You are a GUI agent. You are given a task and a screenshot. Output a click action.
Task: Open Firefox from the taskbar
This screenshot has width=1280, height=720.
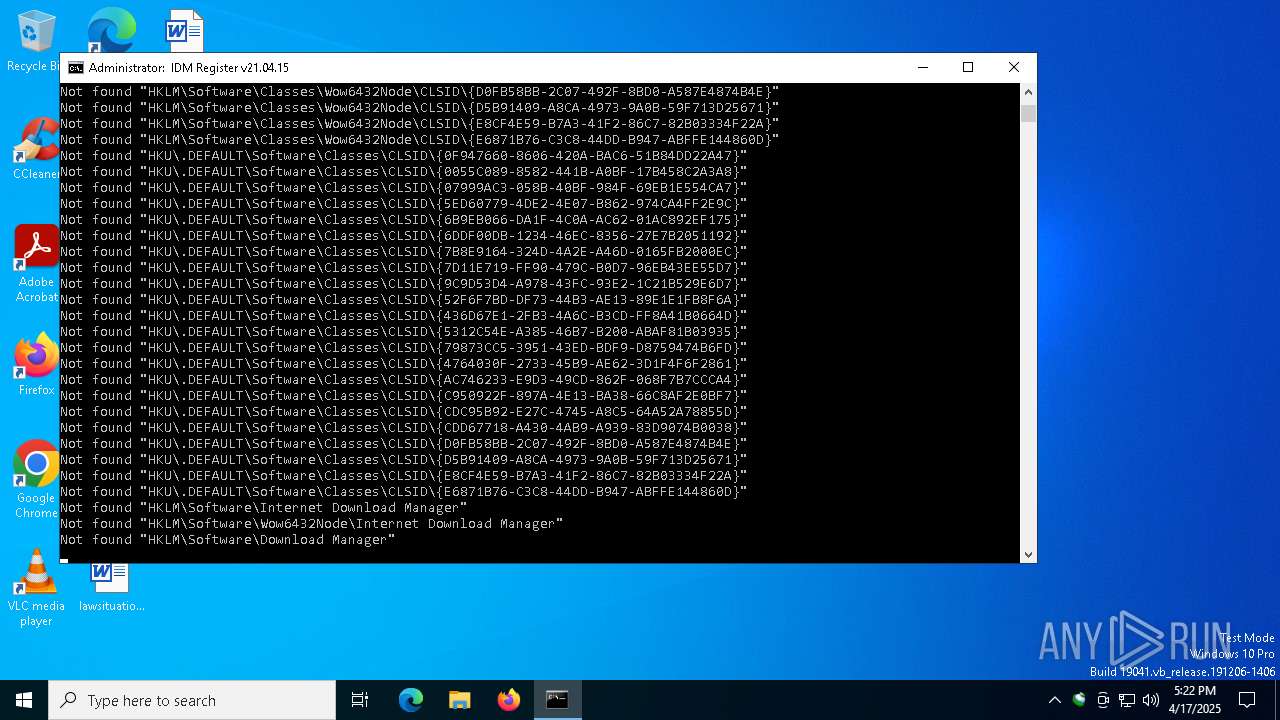508,700
